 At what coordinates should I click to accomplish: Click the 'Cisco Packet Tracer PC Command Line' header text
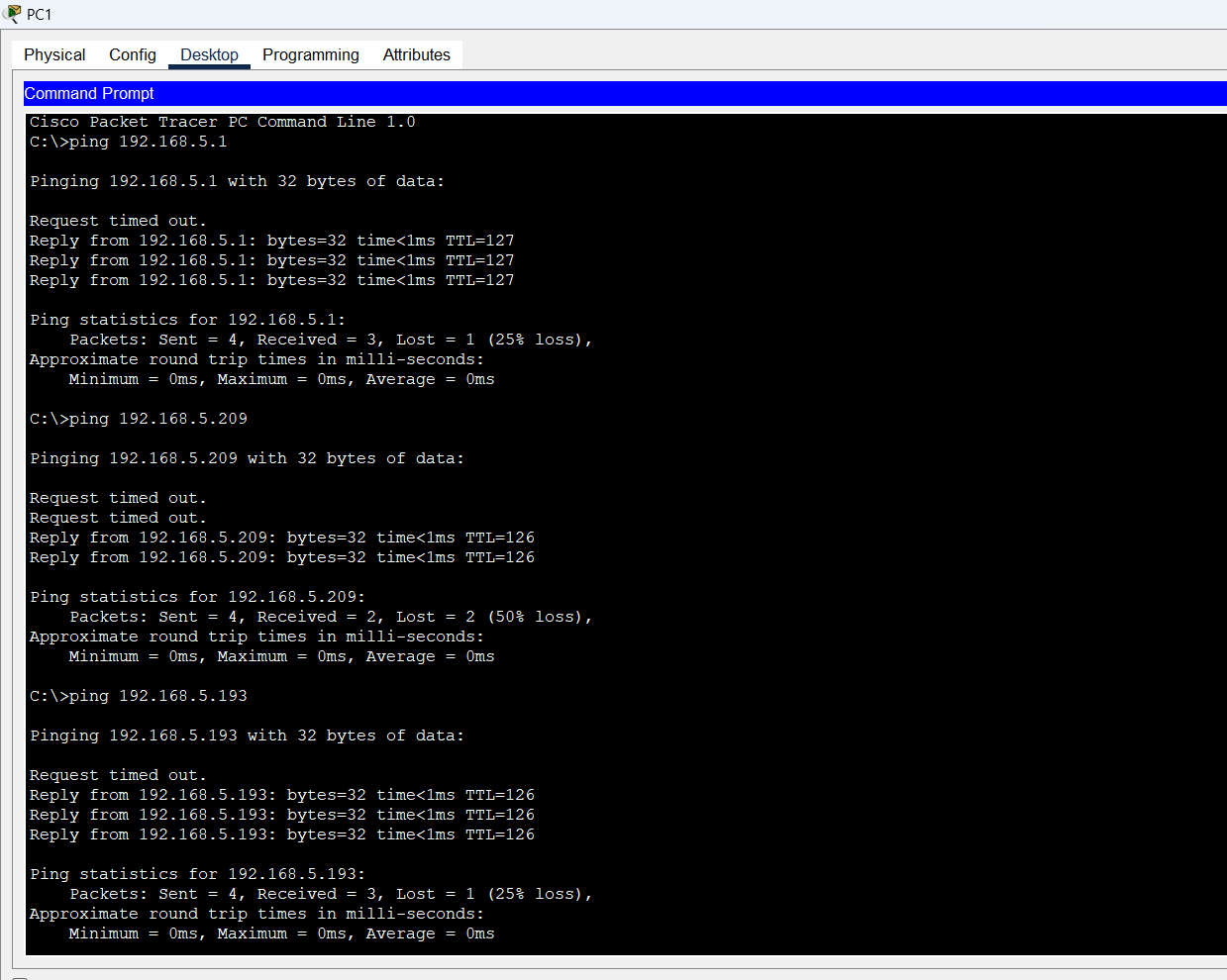(x=222, y=122)
